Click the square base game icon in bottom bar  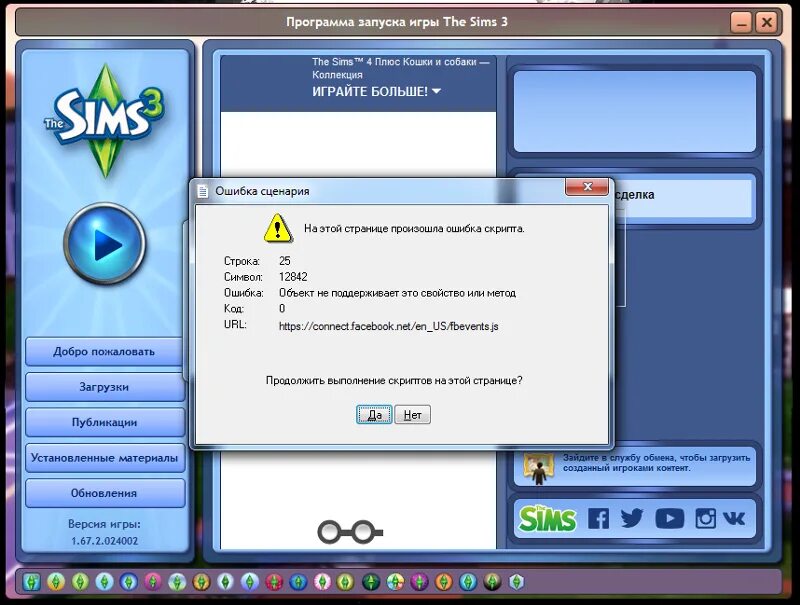click(x=31, y=582)
